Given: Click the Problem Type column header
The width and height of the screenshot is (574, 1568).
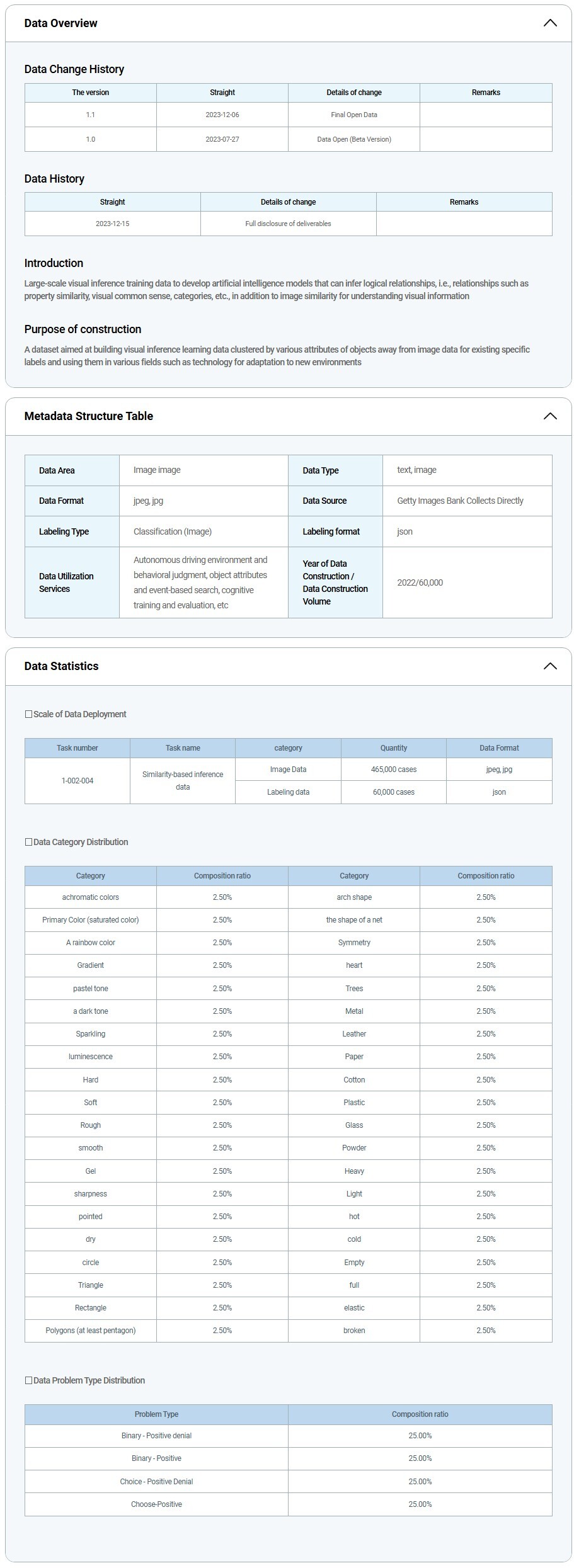Looking at the screenshot, I should click(156, 1414).
